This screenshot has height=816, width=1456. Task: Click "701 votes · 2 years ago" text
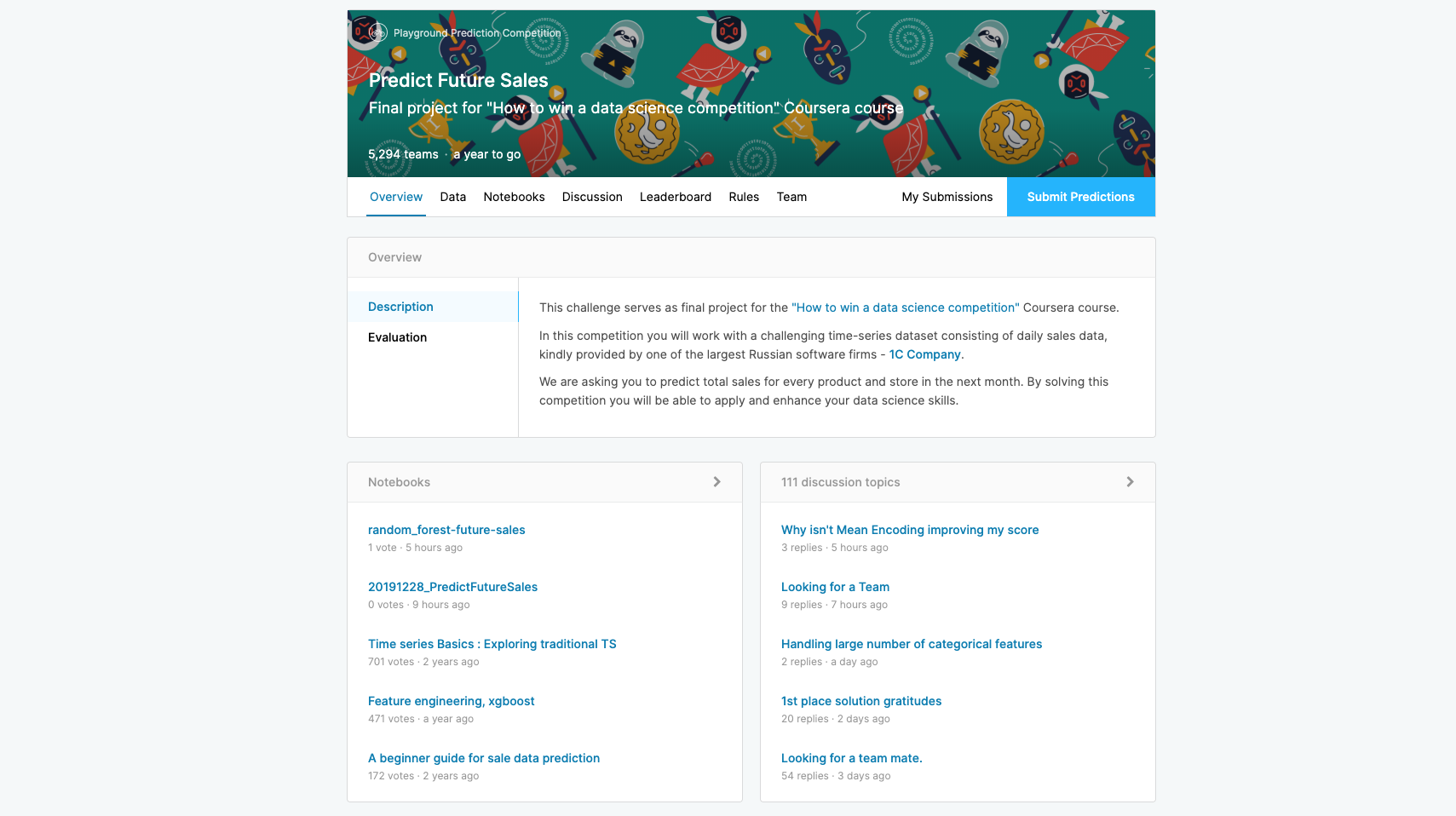pyautogui.click(x=423, y=662)
